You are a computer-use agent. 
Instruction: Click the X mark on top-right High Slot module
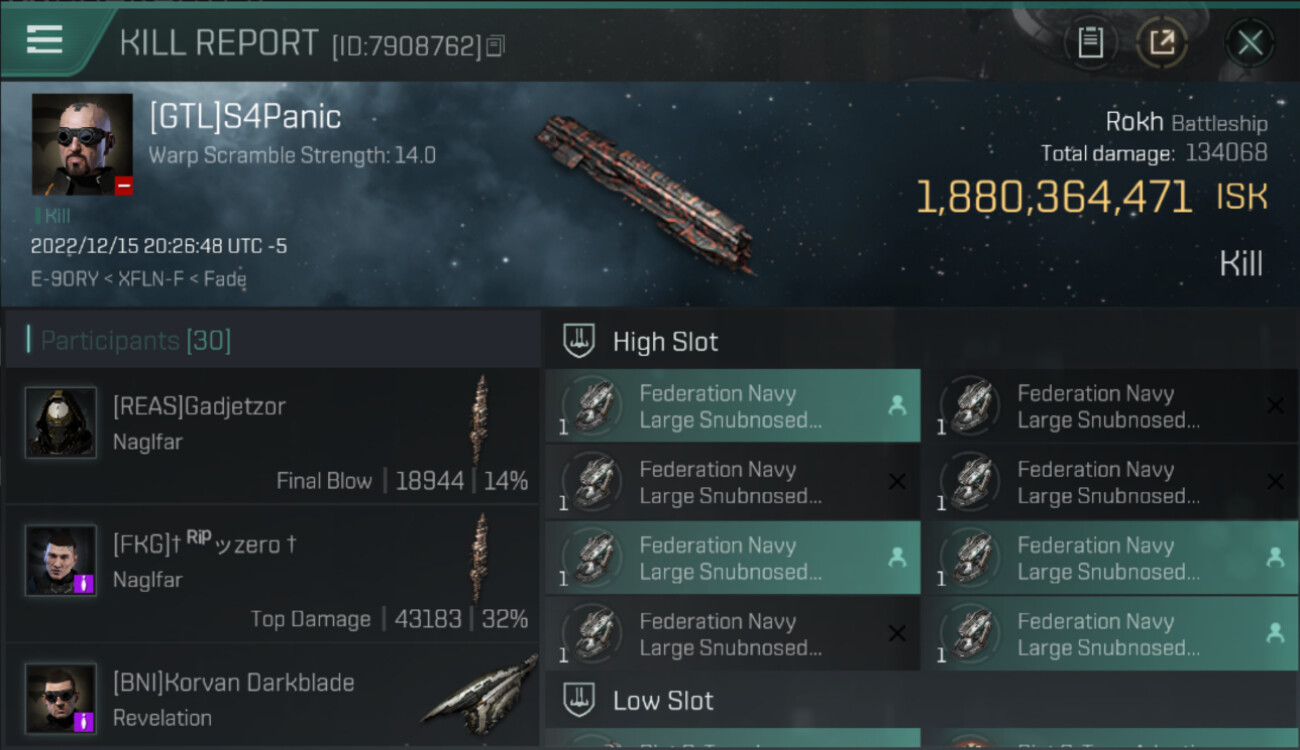(1275, 405)
